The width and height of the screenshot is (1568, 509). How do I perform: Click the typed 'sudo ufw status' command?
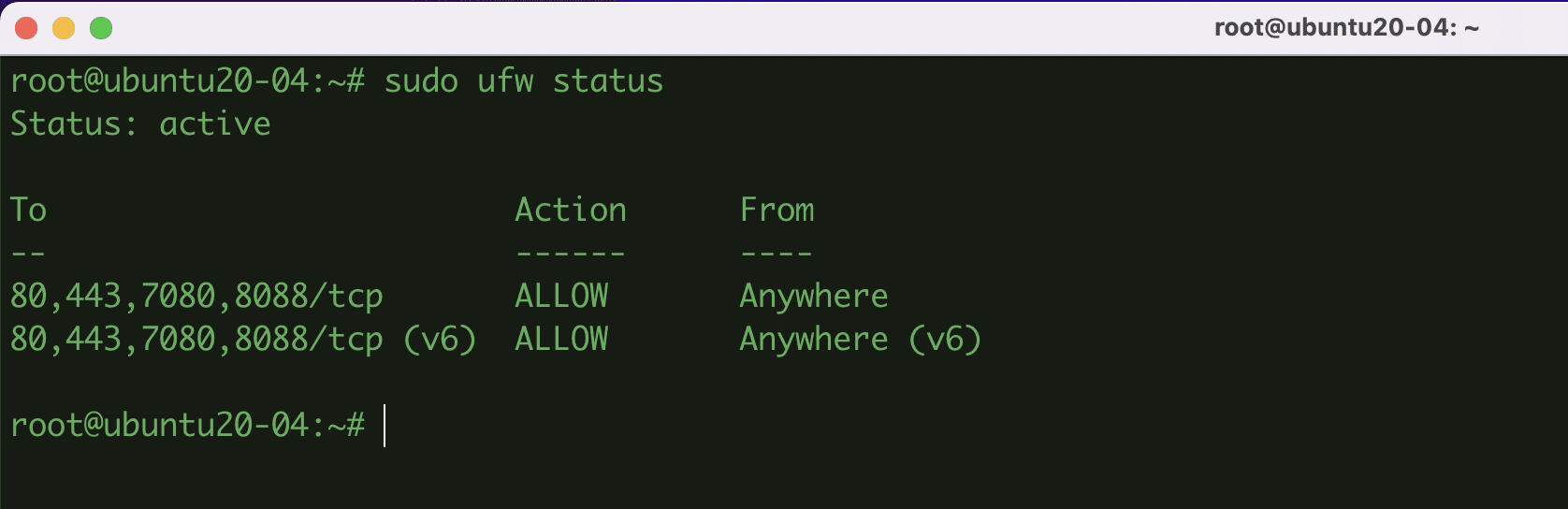pos(523,81)
